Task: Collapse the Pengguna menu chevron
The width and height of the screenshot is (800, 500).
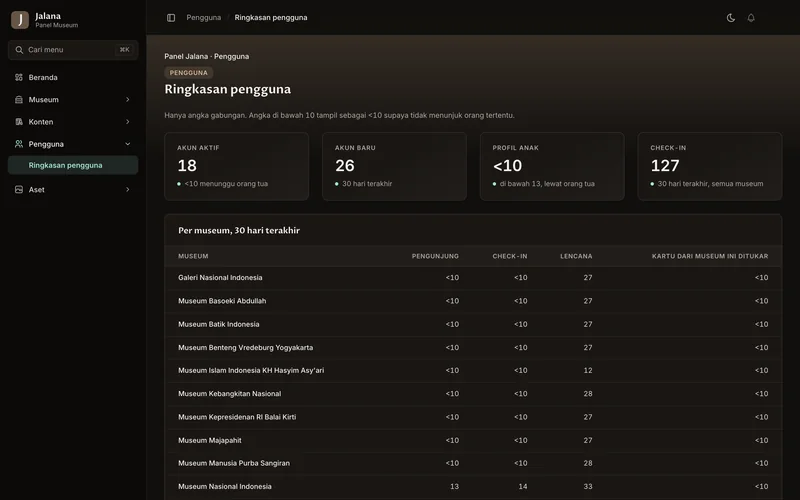Action: [128, 144]
